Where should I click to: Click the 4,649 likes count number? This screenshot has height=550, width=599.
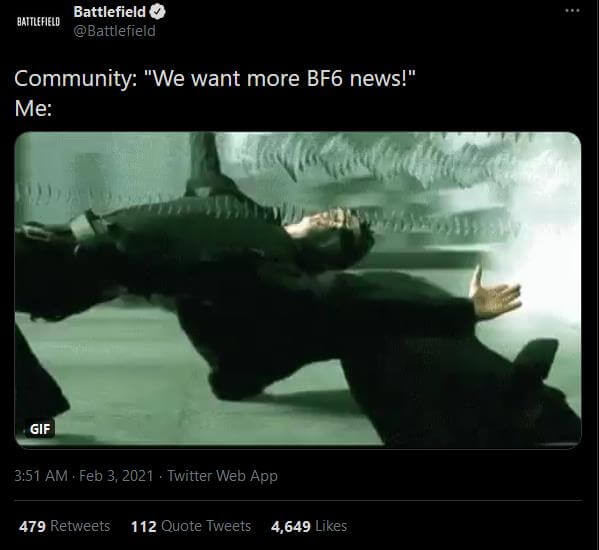click(x=290, y=526)
